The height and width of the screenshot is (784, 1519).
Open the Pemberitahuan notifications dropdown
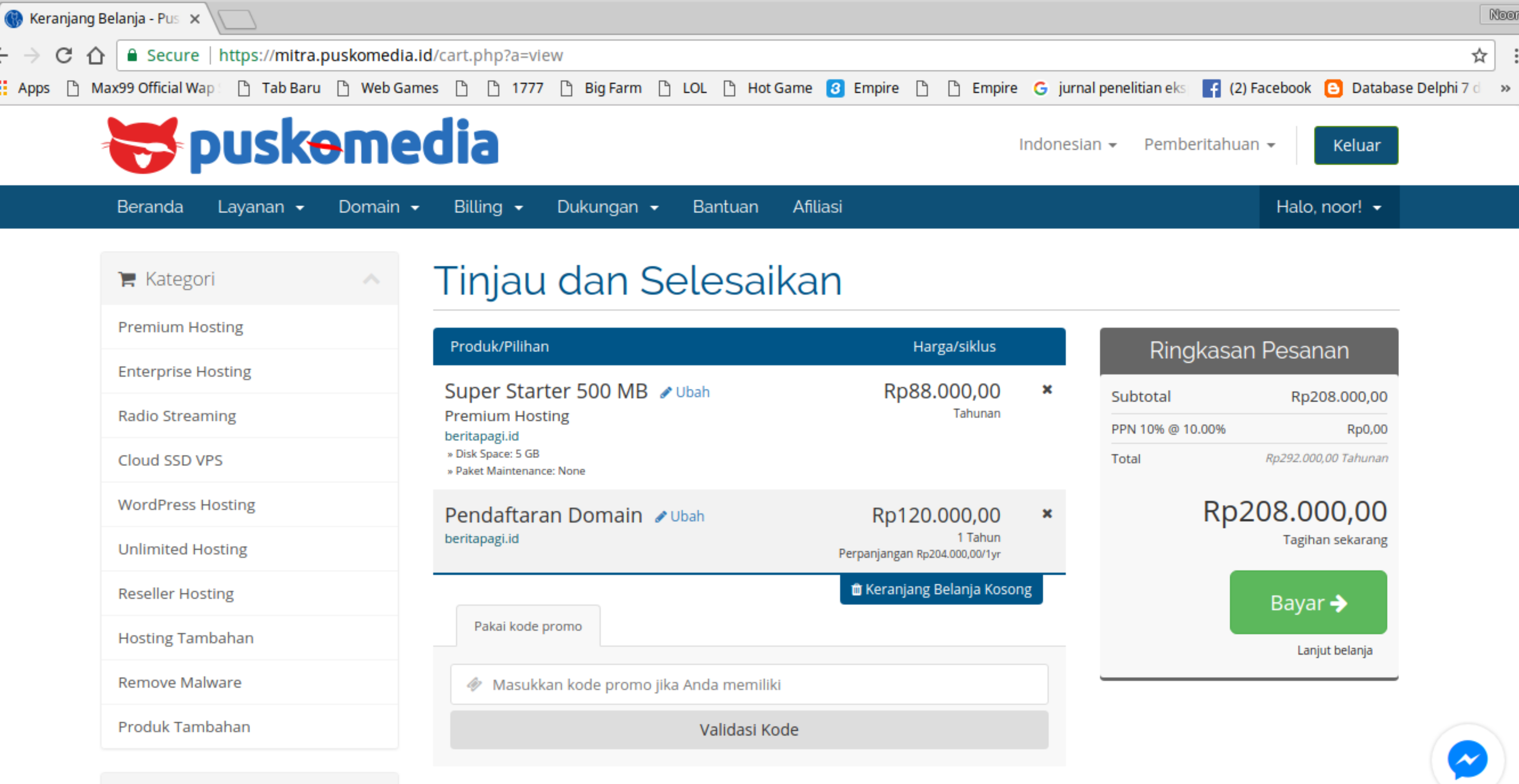coord(1209,144)
